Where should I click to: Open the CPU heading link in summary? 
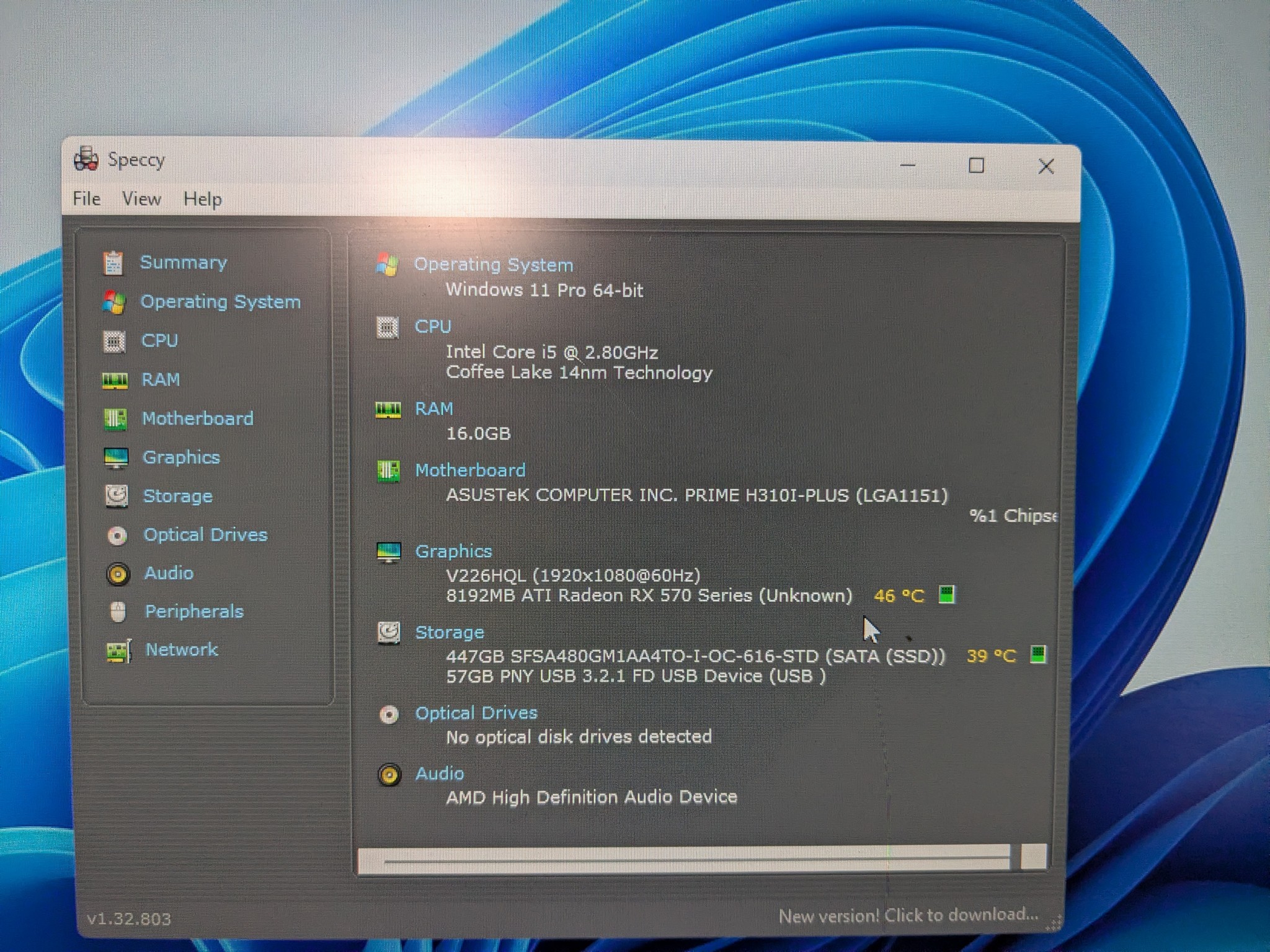point(433,327)
